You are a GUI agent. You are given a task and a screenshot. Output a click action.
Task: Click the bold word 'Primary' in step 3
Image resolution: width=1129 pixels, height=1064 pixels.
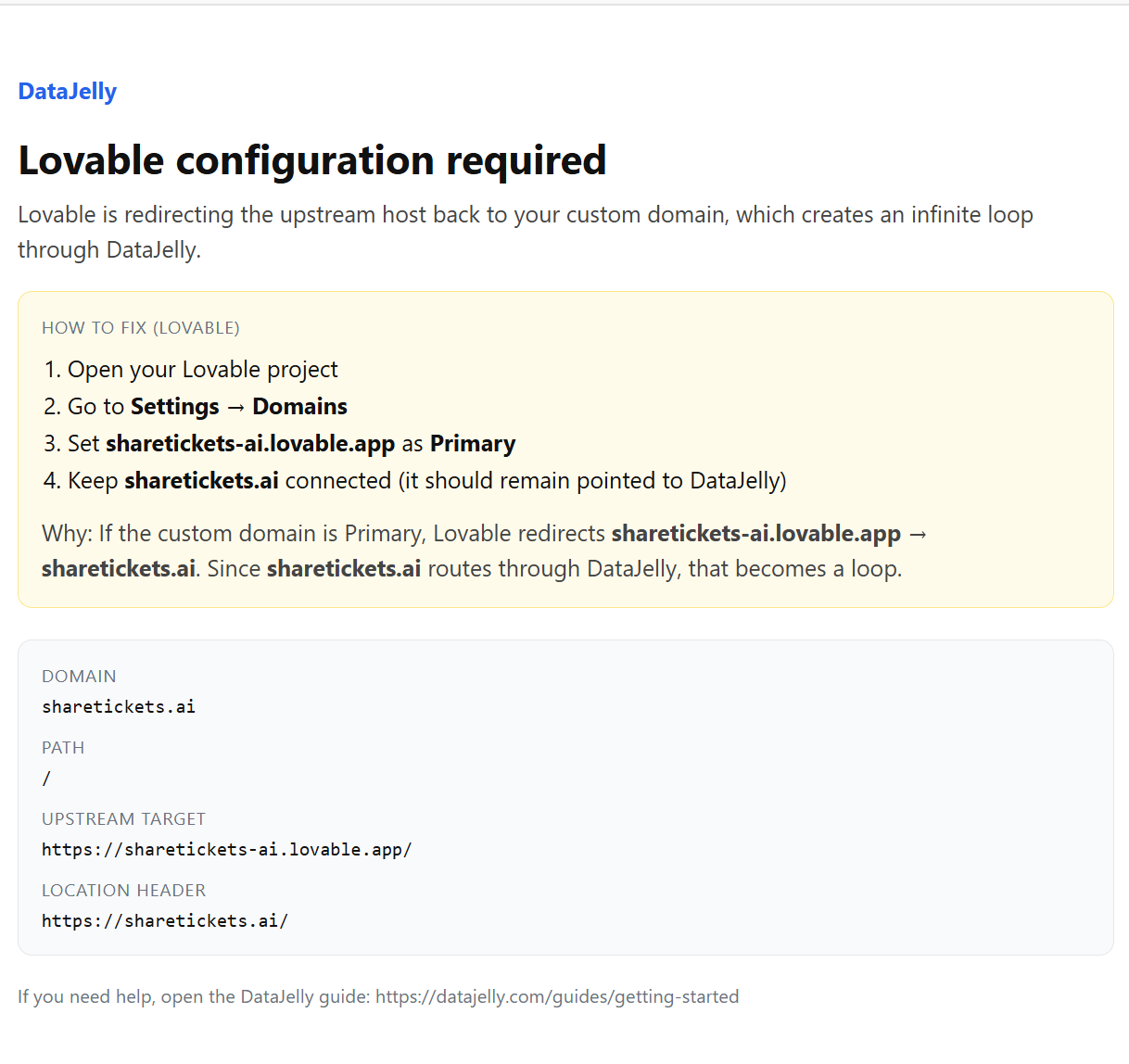tap(473, 443)
